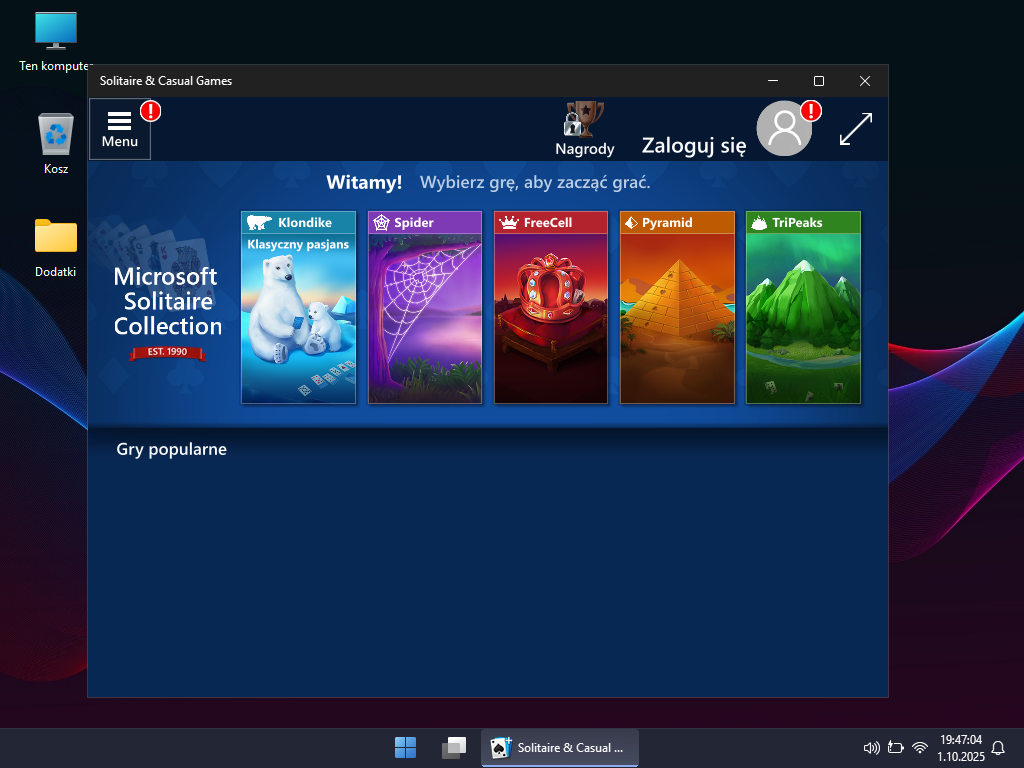Open the FreeCell game tile

click(x=551, y=308)
